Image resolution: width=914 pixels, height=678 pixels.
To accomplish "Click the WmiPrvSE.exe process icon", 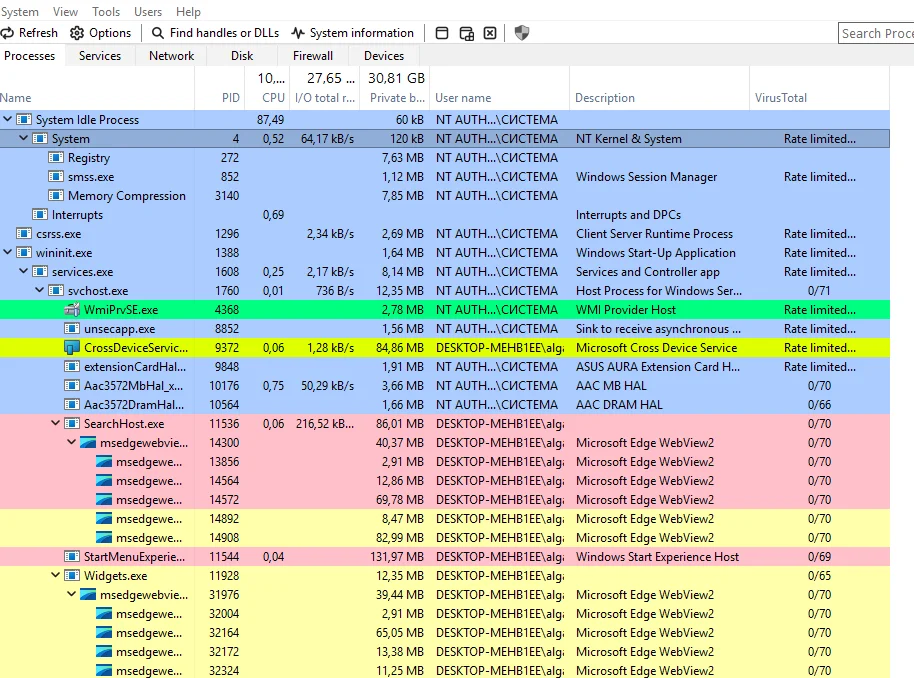I will [72, 310].
